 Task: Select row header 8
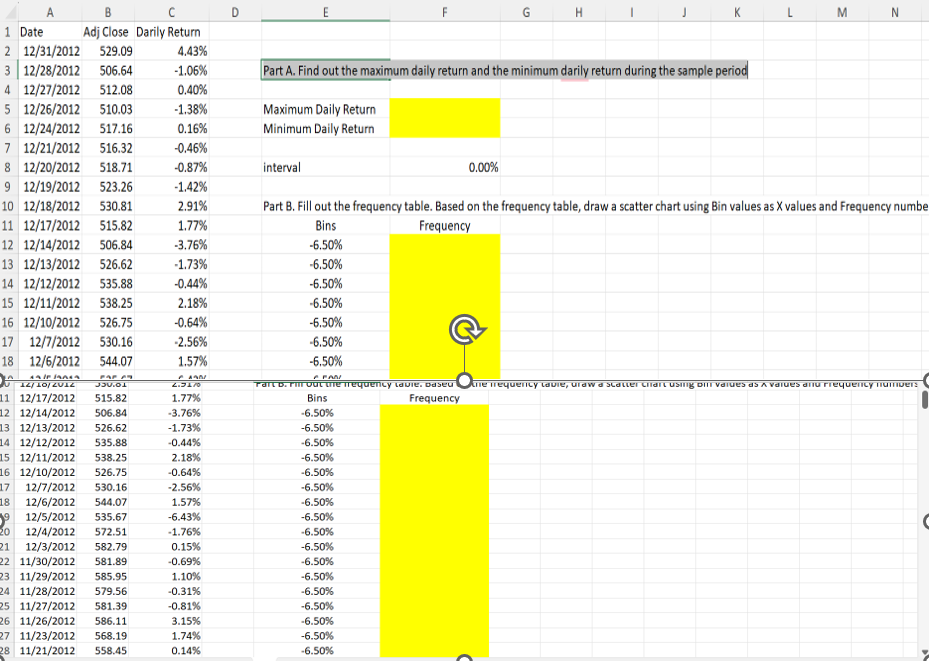pyautogui.click(x=7, y=167)
